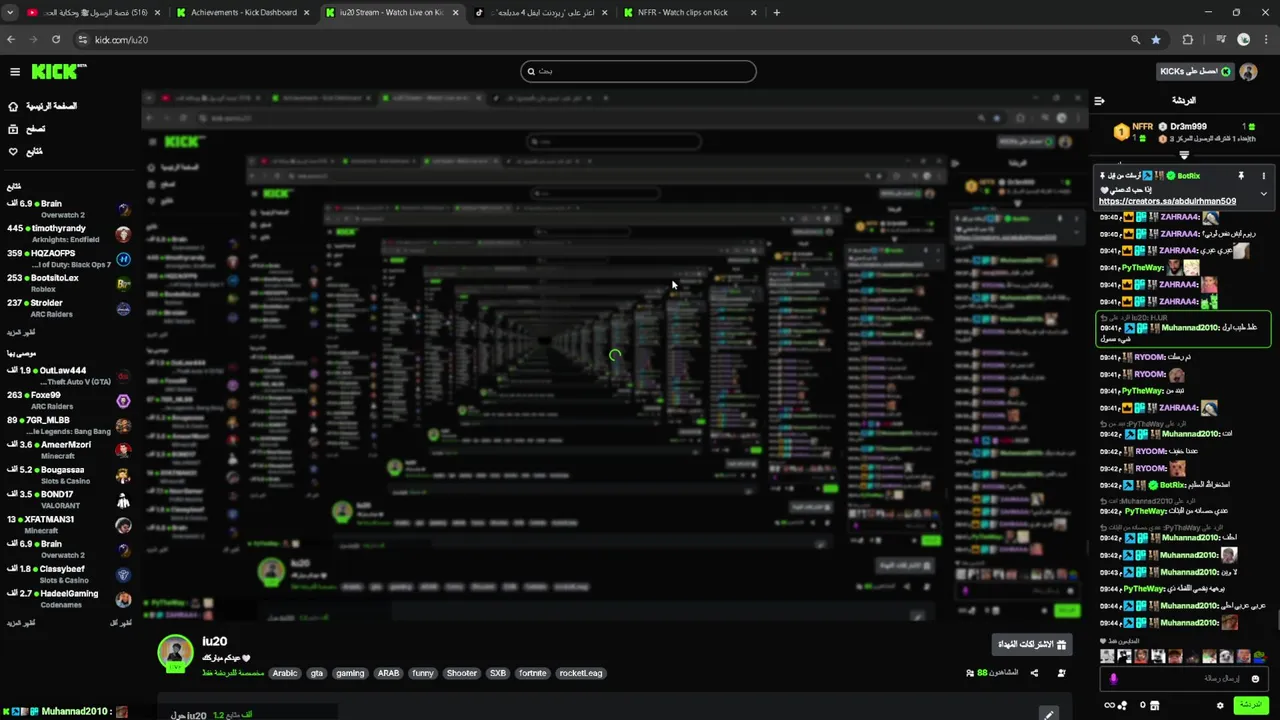Open the Browse section in sidebar

tap(27, 129)
